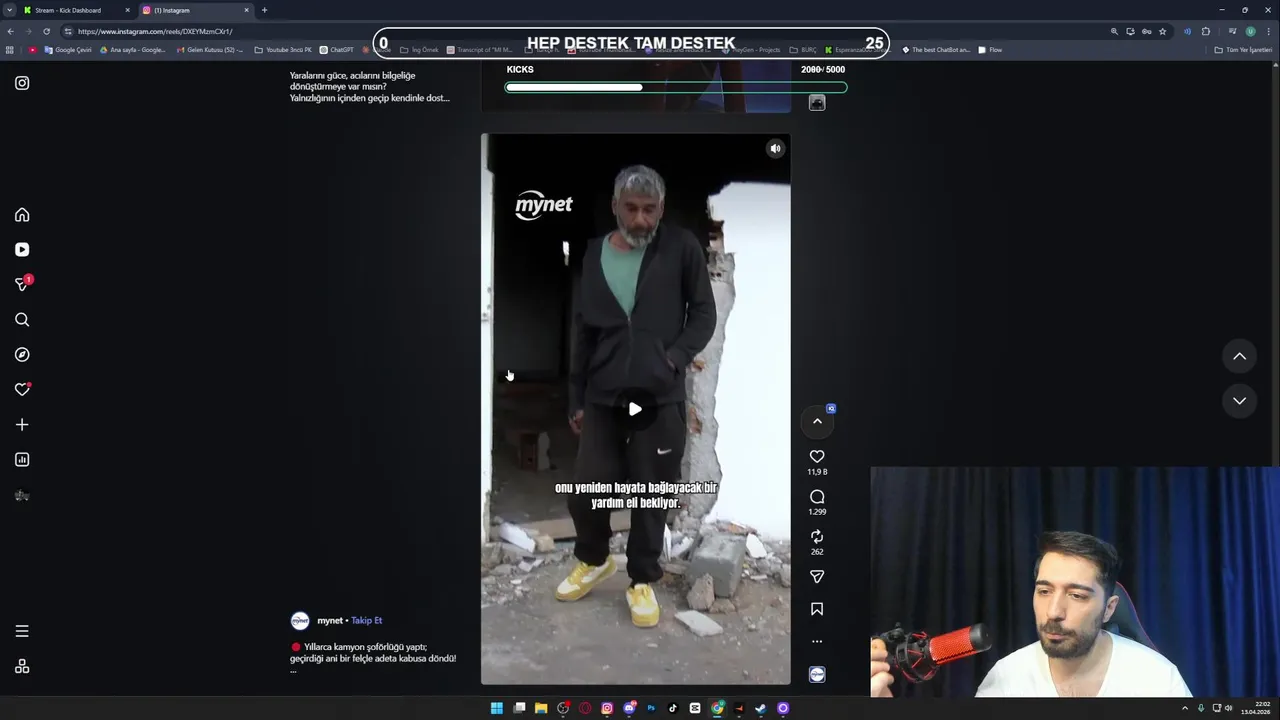The image size is (1280, 720).
Task: Play the paused reel video
Action: (635, 409)
